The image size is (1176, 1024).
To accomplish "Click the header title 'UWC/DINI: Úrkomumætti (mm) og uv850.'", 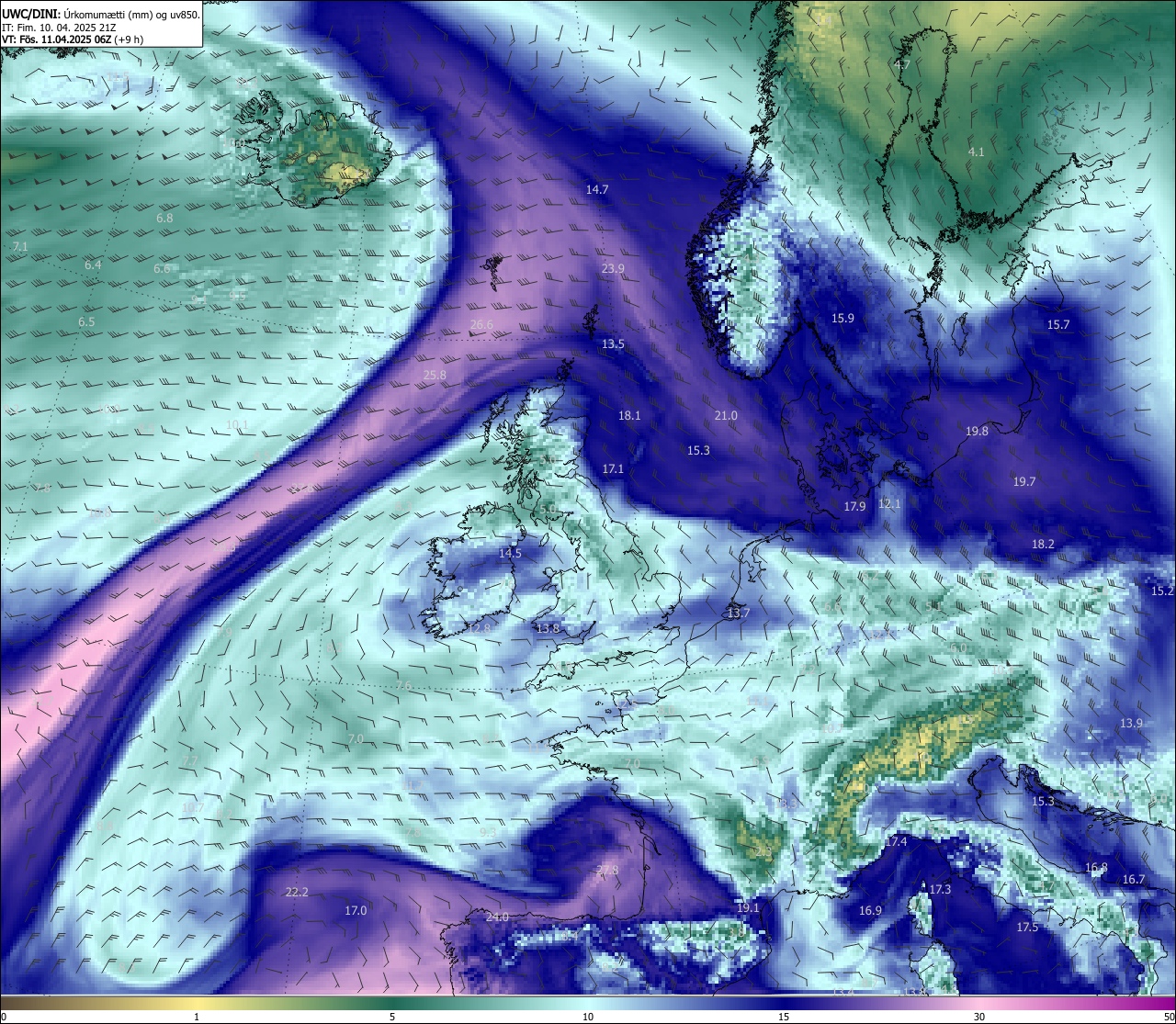I will point(101,14).
